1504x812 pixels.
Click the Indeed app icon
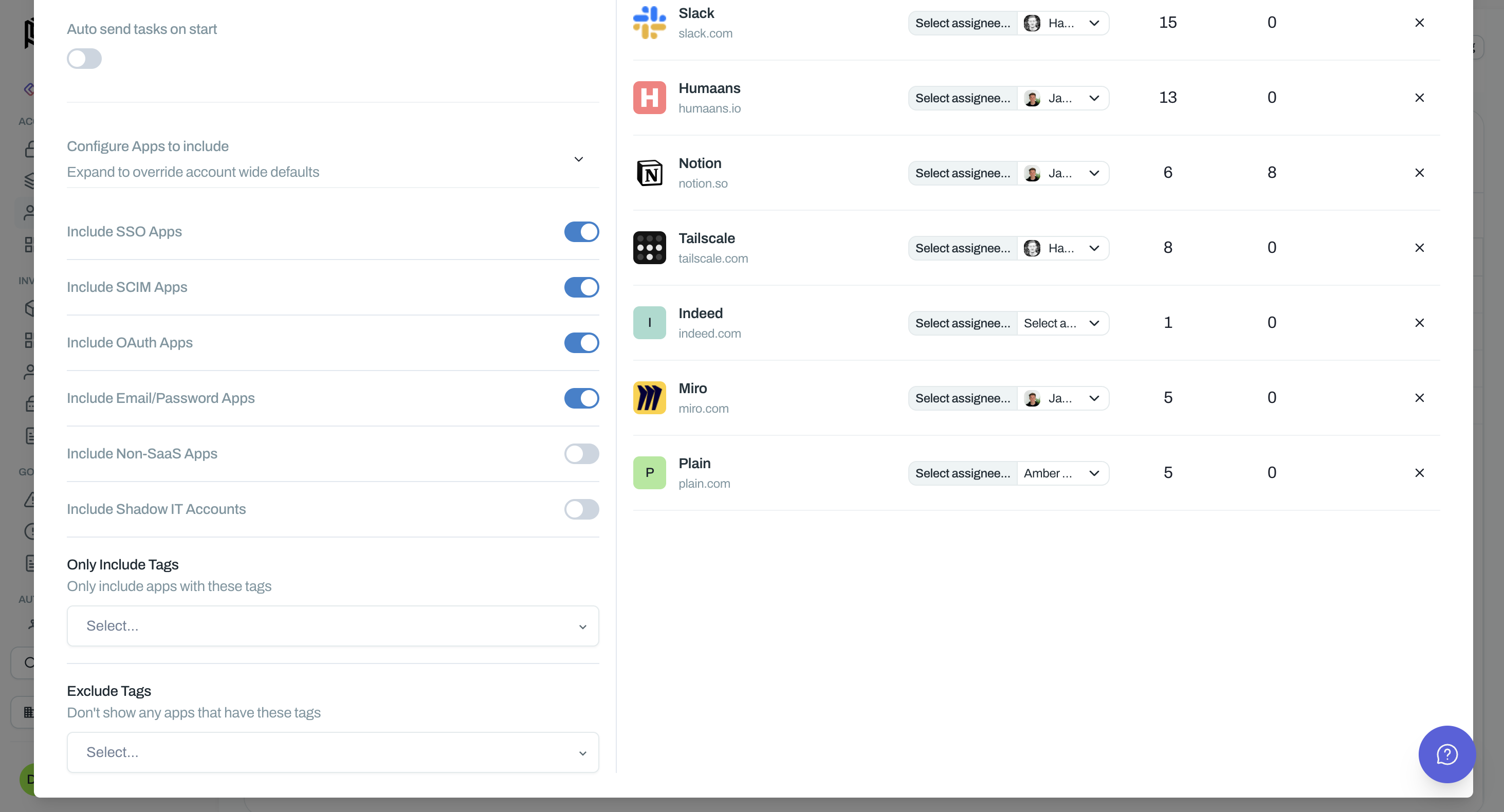(649, 322)
